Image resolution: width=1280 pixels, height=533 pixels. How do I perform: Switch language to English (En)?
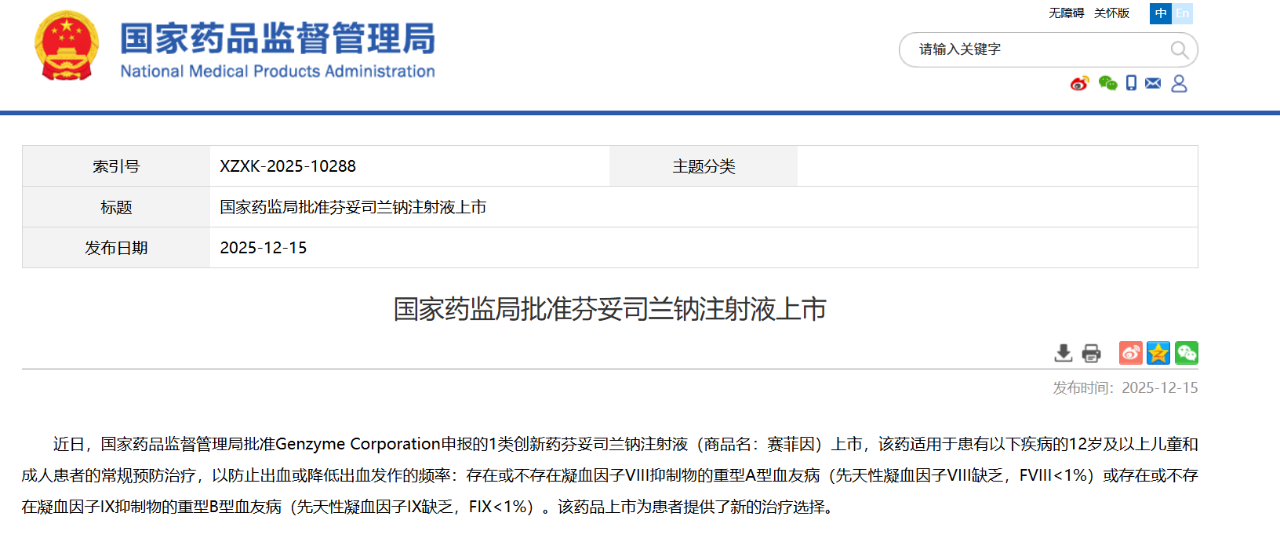point(1183,13)
